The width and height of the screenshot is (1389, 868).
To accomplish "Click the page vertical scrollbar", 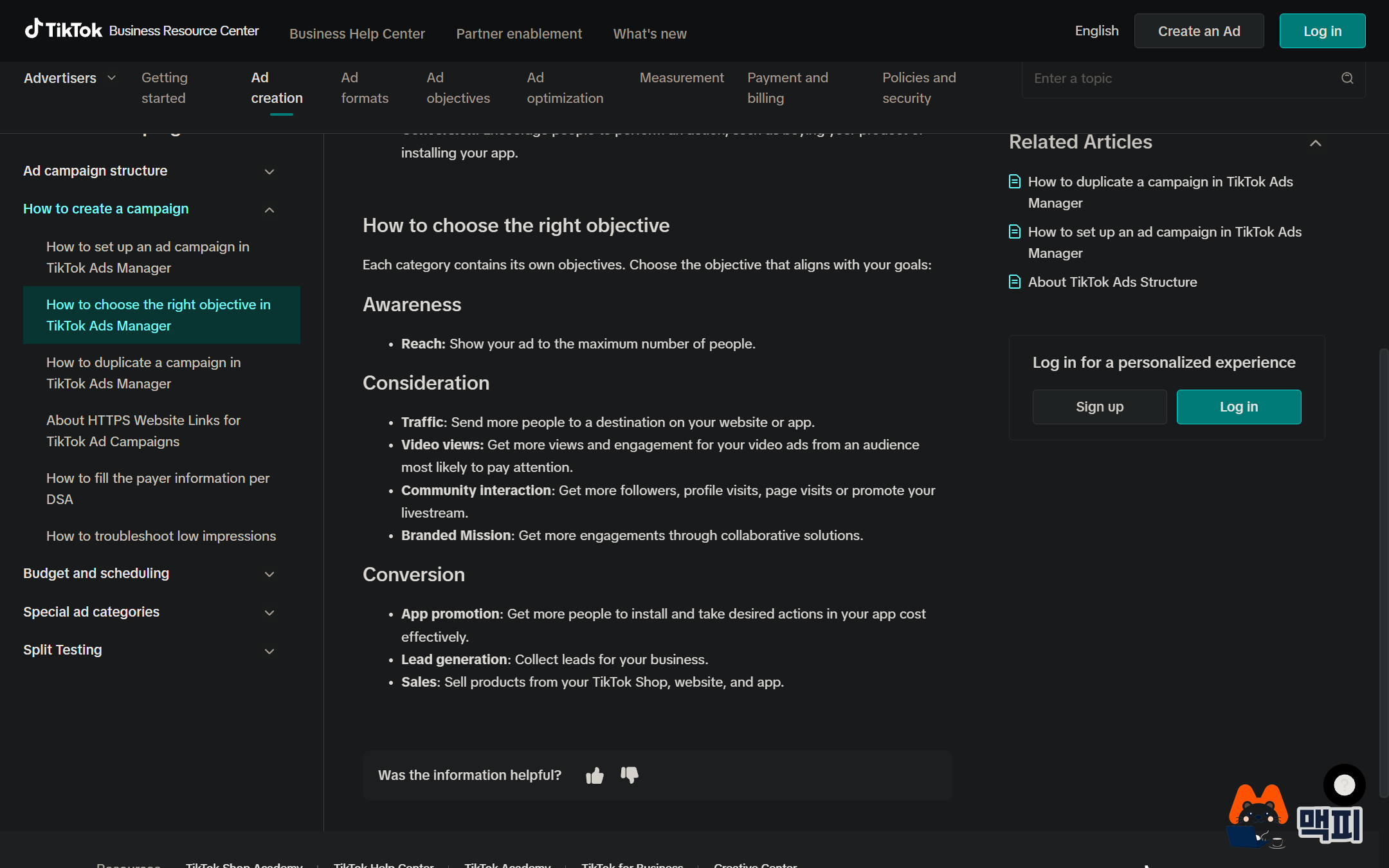I will [1383, 572].
